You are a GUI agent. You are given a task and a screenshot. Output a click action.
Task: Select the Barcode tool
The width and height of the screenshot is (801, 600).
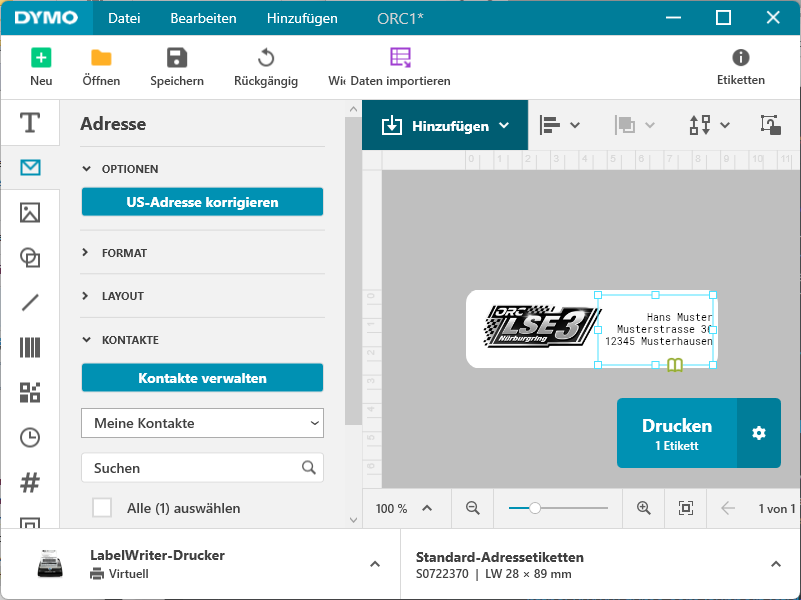[30, 347]
